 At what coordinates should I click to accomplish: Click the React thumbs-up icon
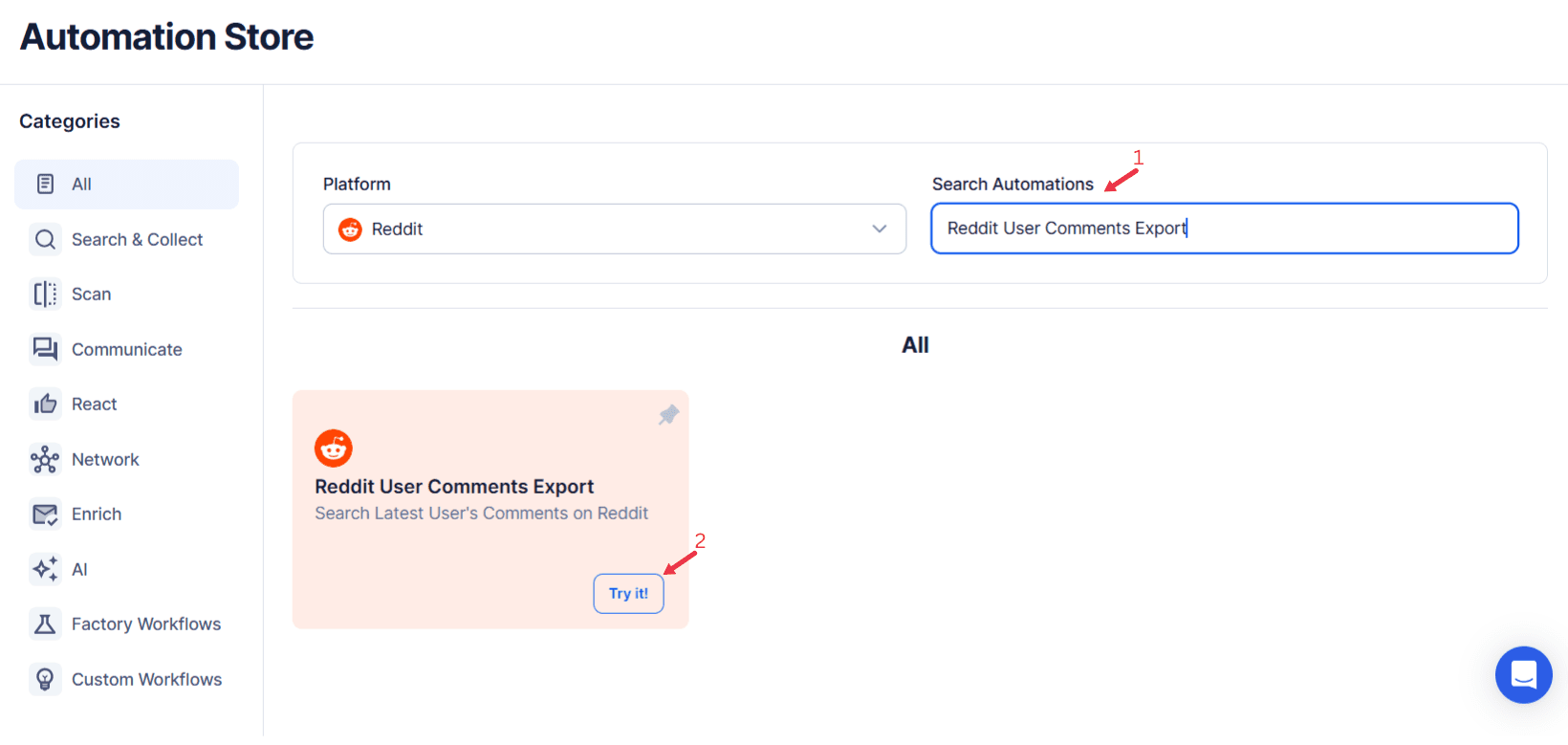pyautogui.click(x=45, y=404)
